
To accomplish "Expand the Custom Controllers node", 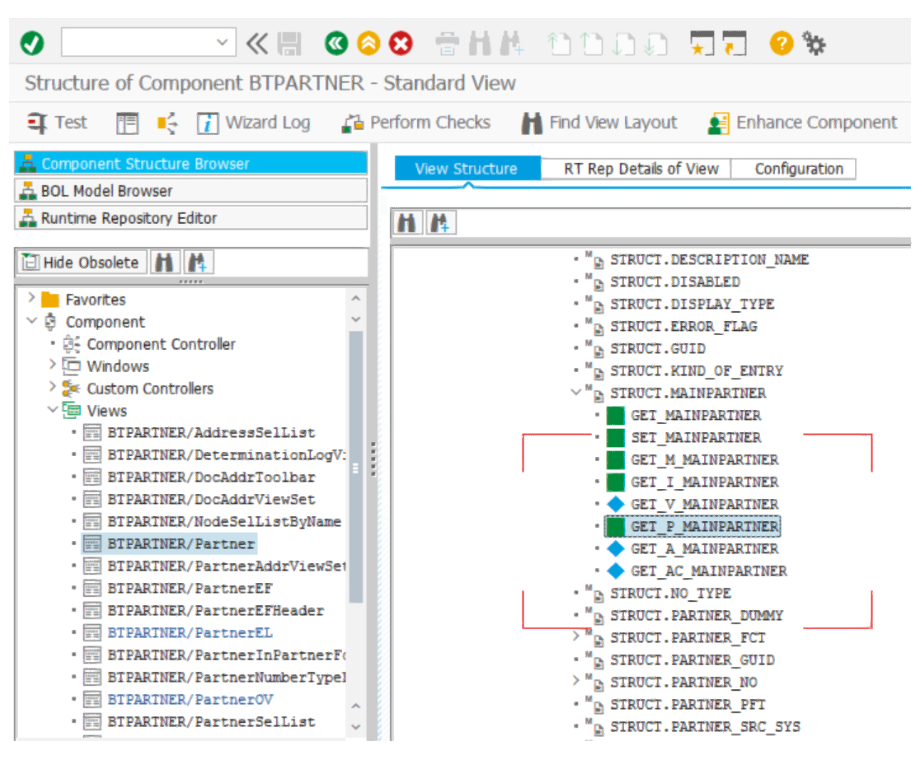I will [x=53, y=387].
